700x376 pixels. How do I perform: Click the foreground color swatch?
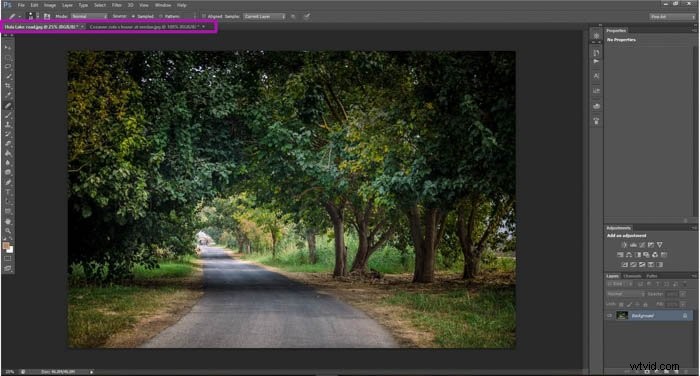tap(6, 246)
